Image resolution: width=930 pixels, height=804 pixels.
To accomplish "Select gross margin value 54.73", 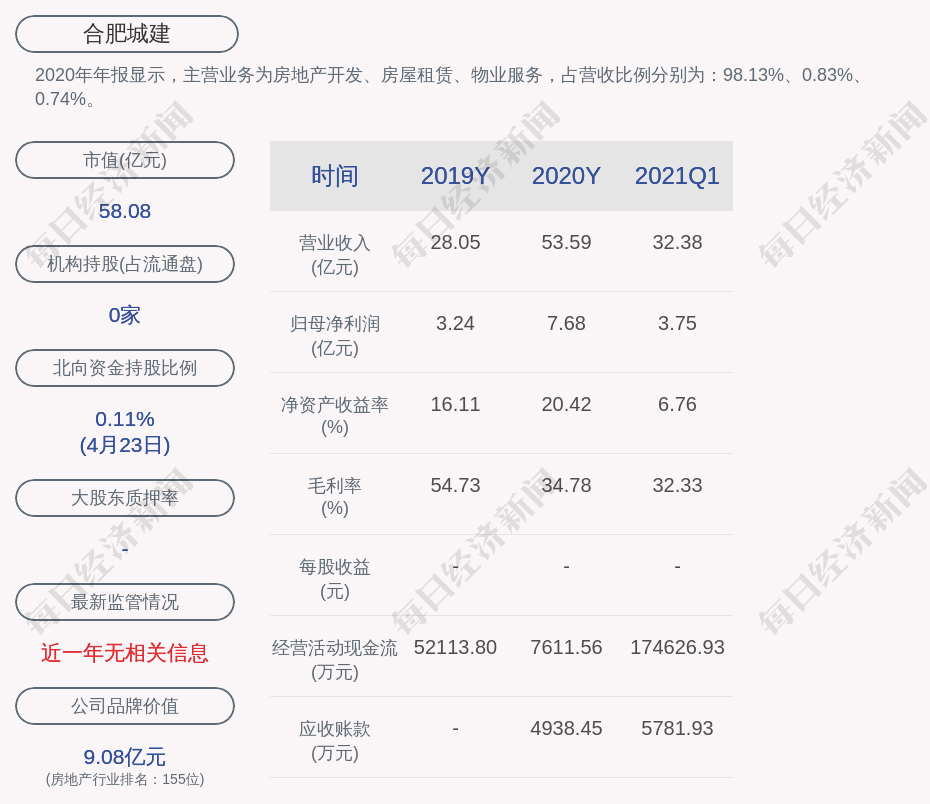I will [455, 485].
